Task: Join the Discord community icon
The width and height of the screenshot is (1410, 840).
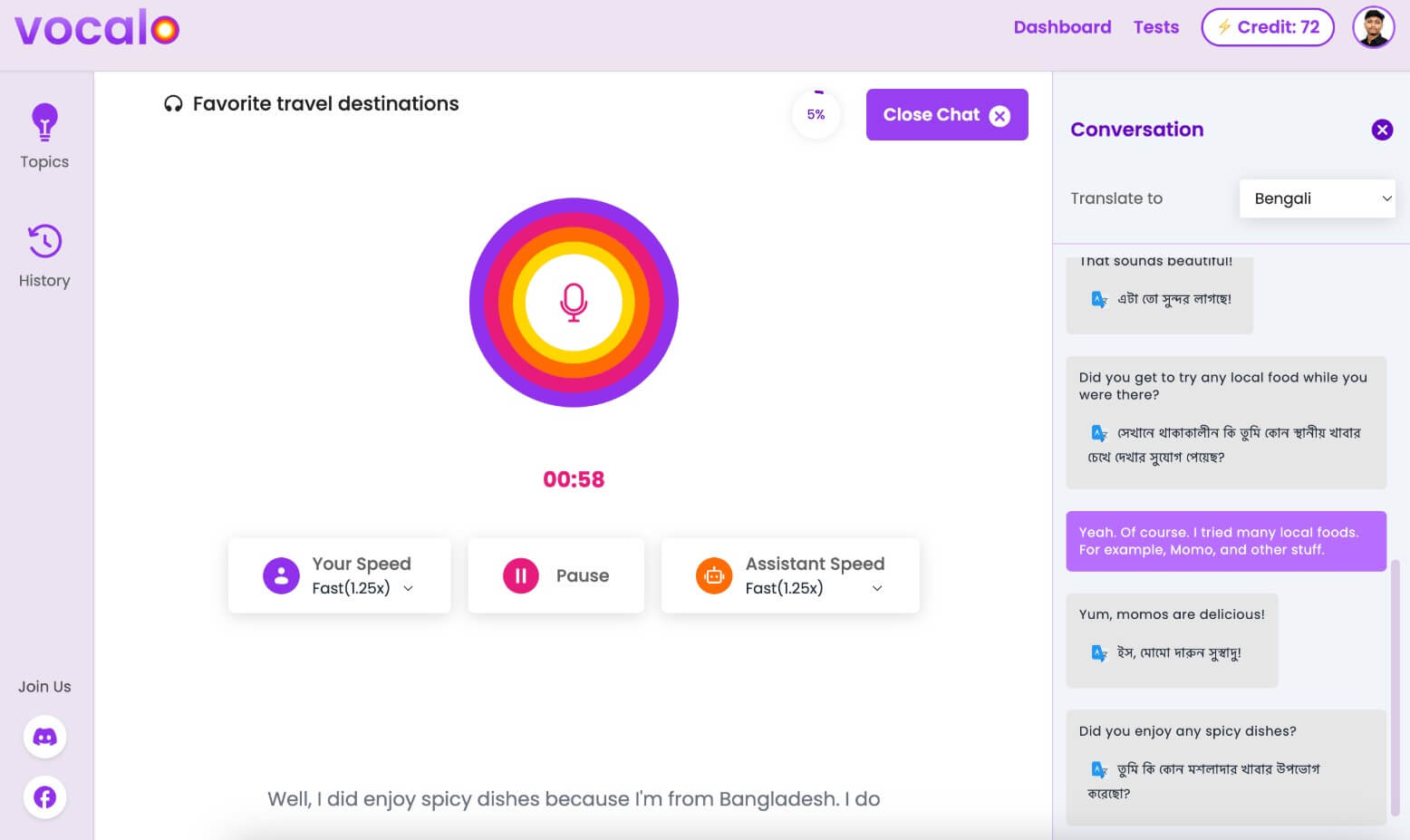Action: 44,737
